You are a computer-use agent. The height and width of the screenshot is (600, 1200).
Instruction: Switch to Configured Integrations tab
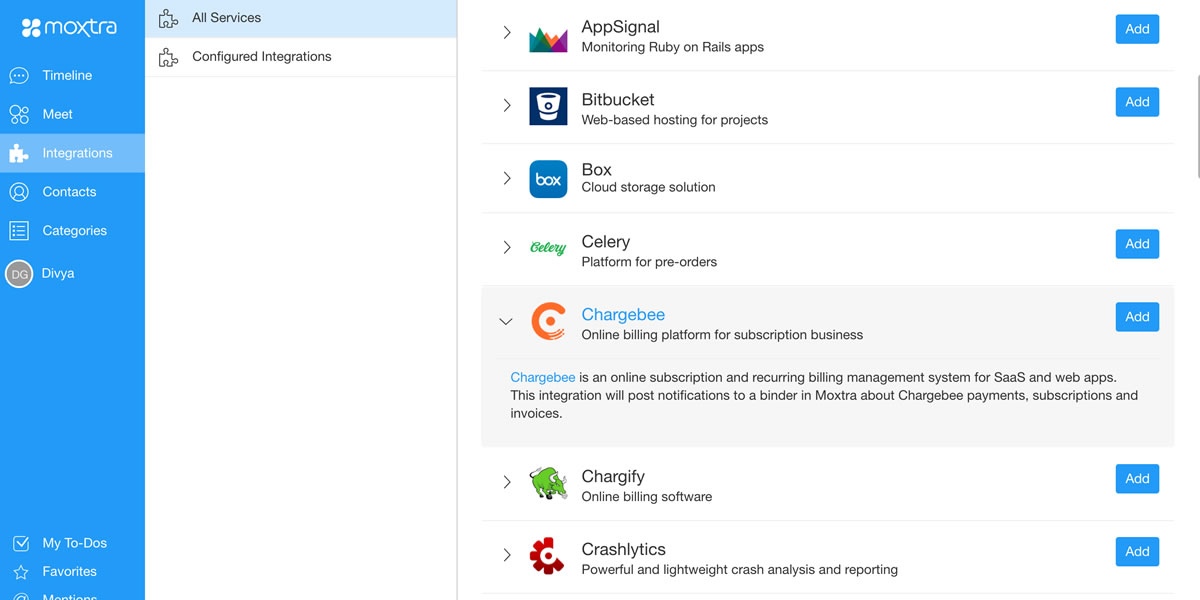click(301, 57)
